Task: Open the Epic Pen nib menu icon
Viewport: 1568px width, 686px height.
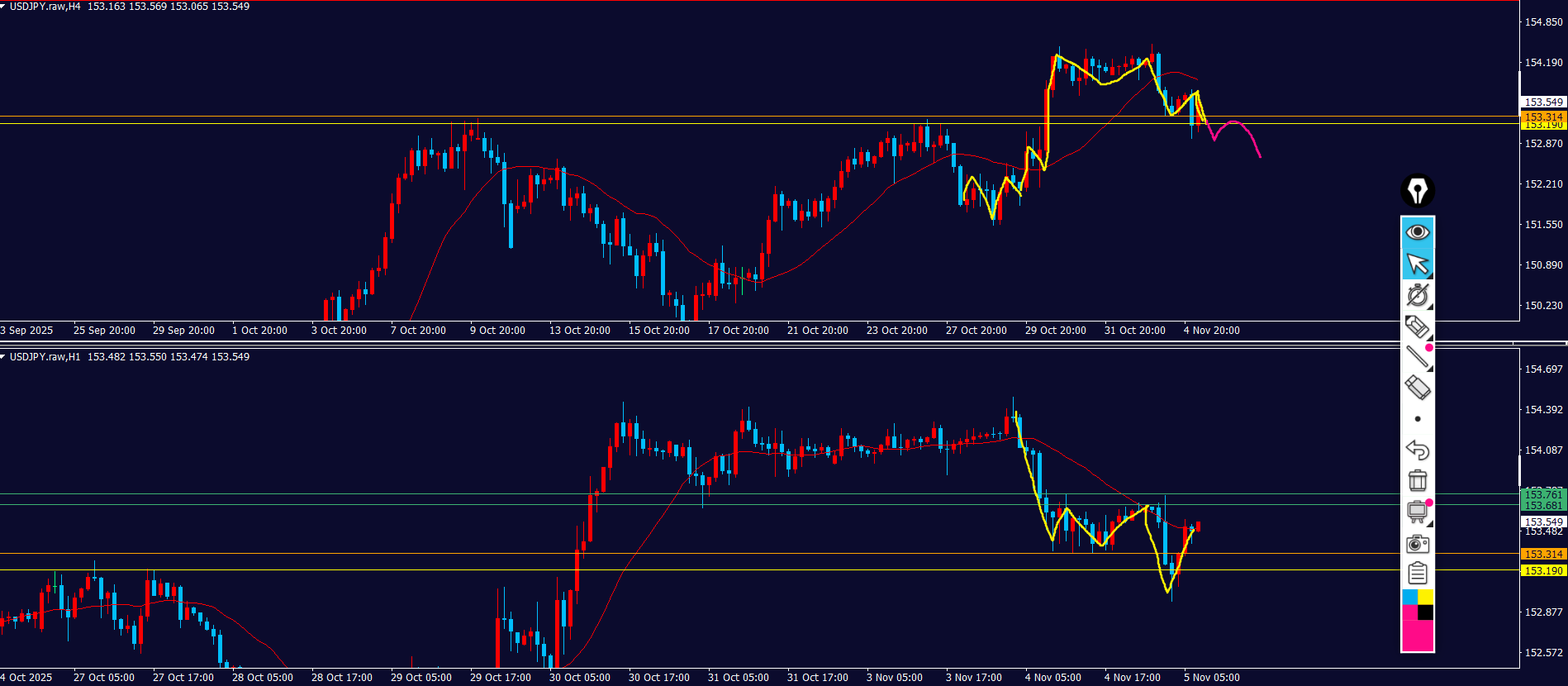Action: pos(1418,191)
